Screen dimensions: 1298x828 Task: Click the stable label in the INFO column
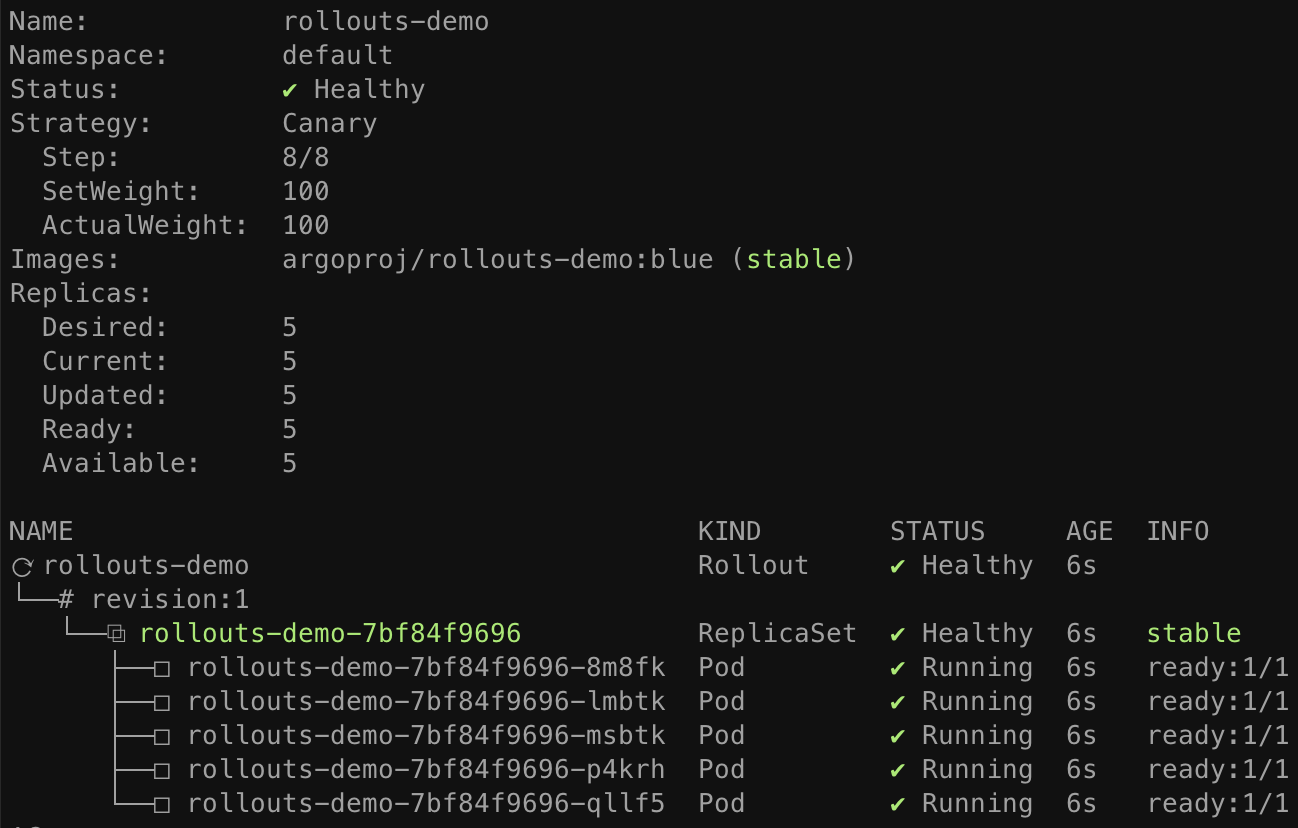coord(1193,634)
